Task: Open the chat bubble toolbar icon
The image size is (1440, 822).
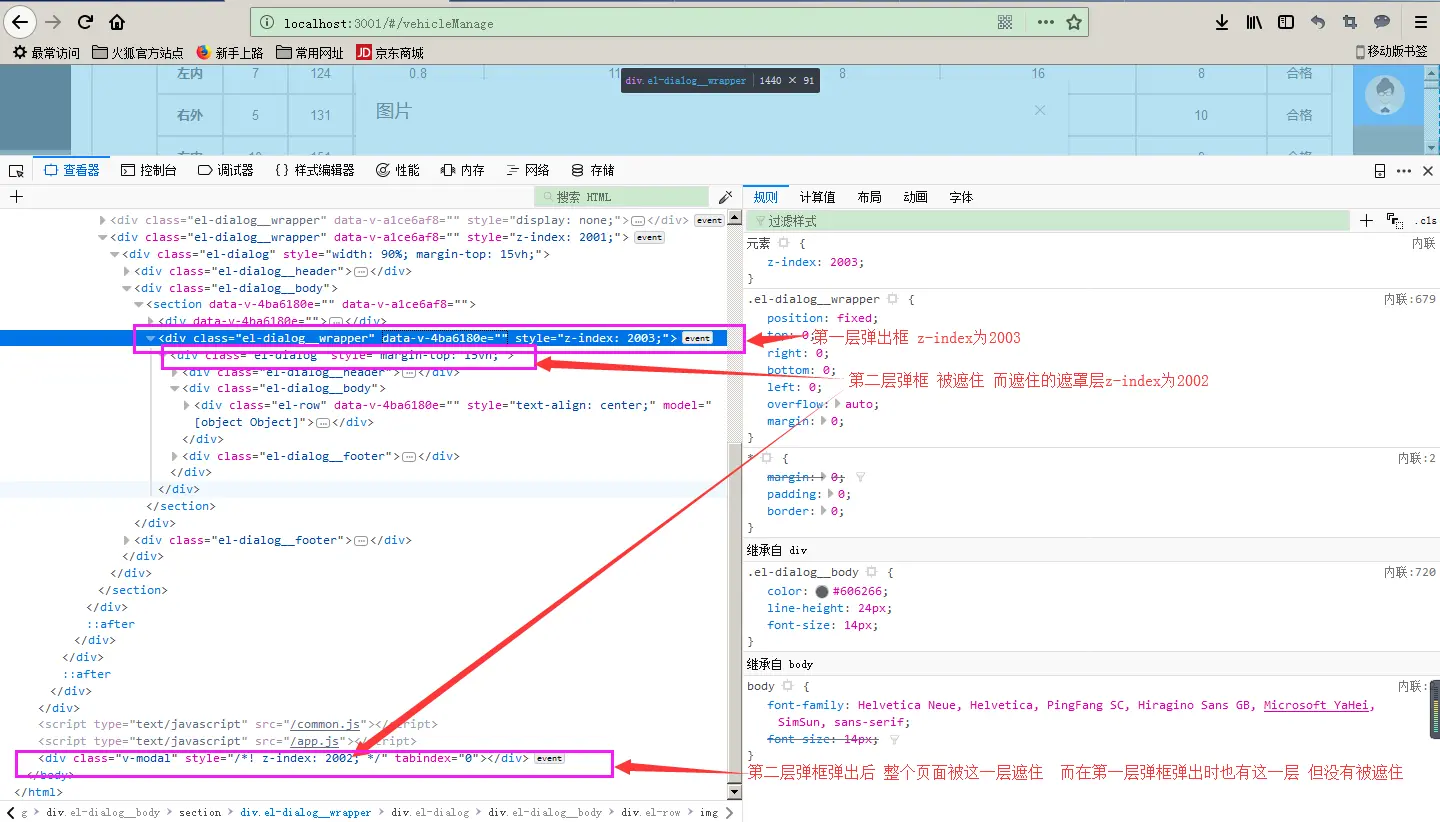Action: 1382,22
